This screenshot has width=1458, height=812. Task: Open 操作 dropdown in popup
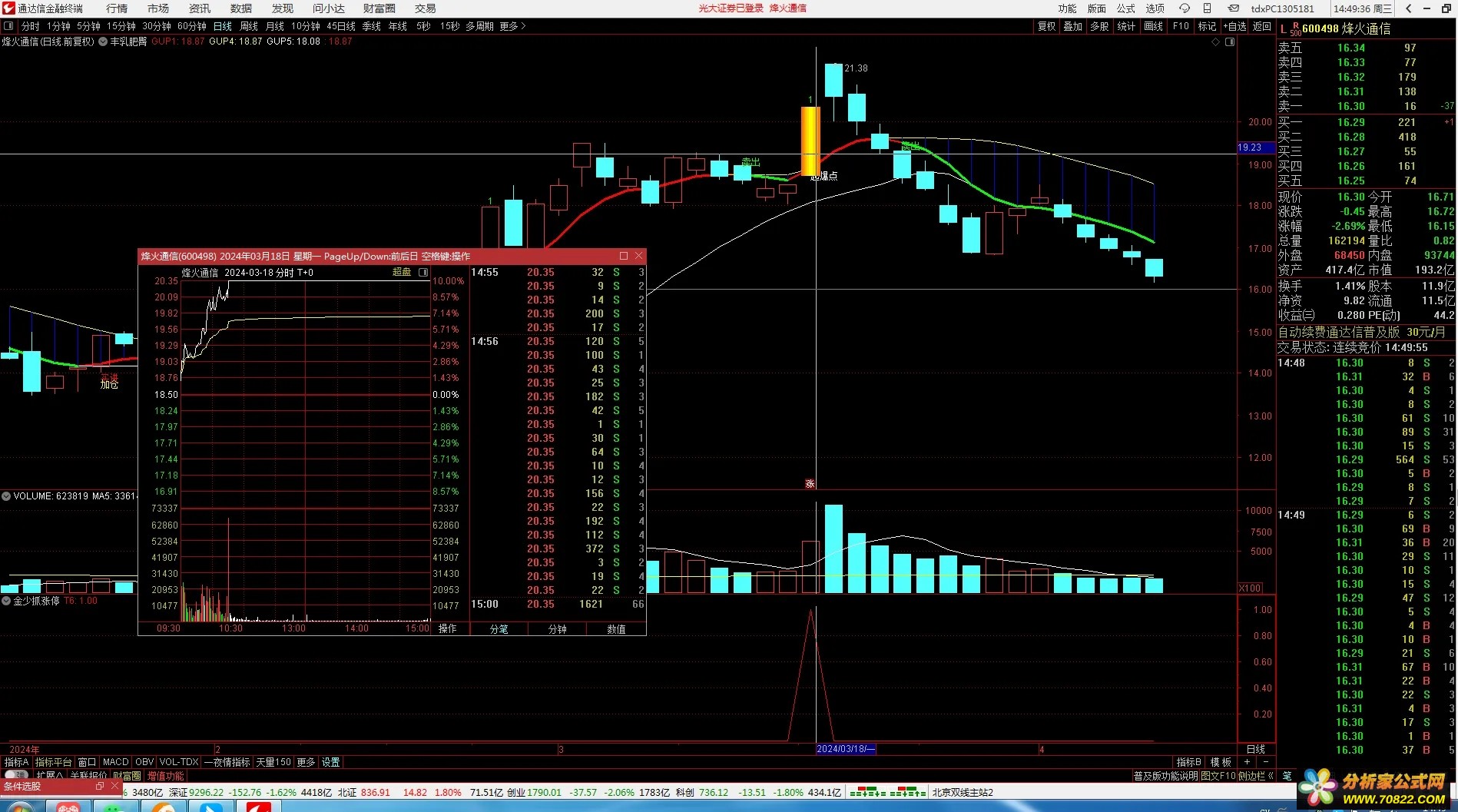point(447,628)
